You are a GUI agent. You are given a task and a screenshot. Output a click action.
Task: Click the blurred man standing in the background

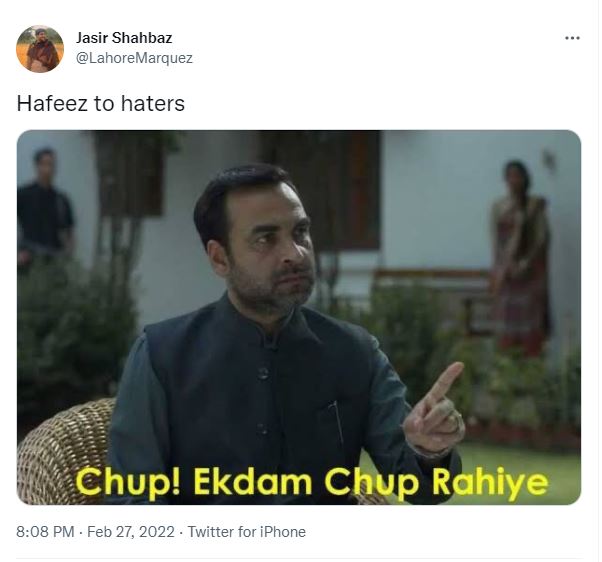(44, 207)
